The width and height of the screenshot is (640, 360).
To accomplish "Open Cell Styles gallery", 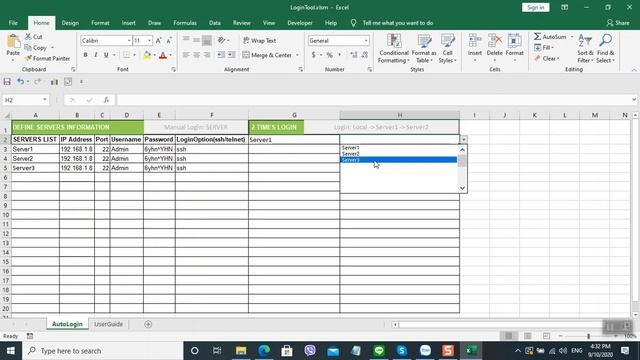I will [x=448, y=49].
